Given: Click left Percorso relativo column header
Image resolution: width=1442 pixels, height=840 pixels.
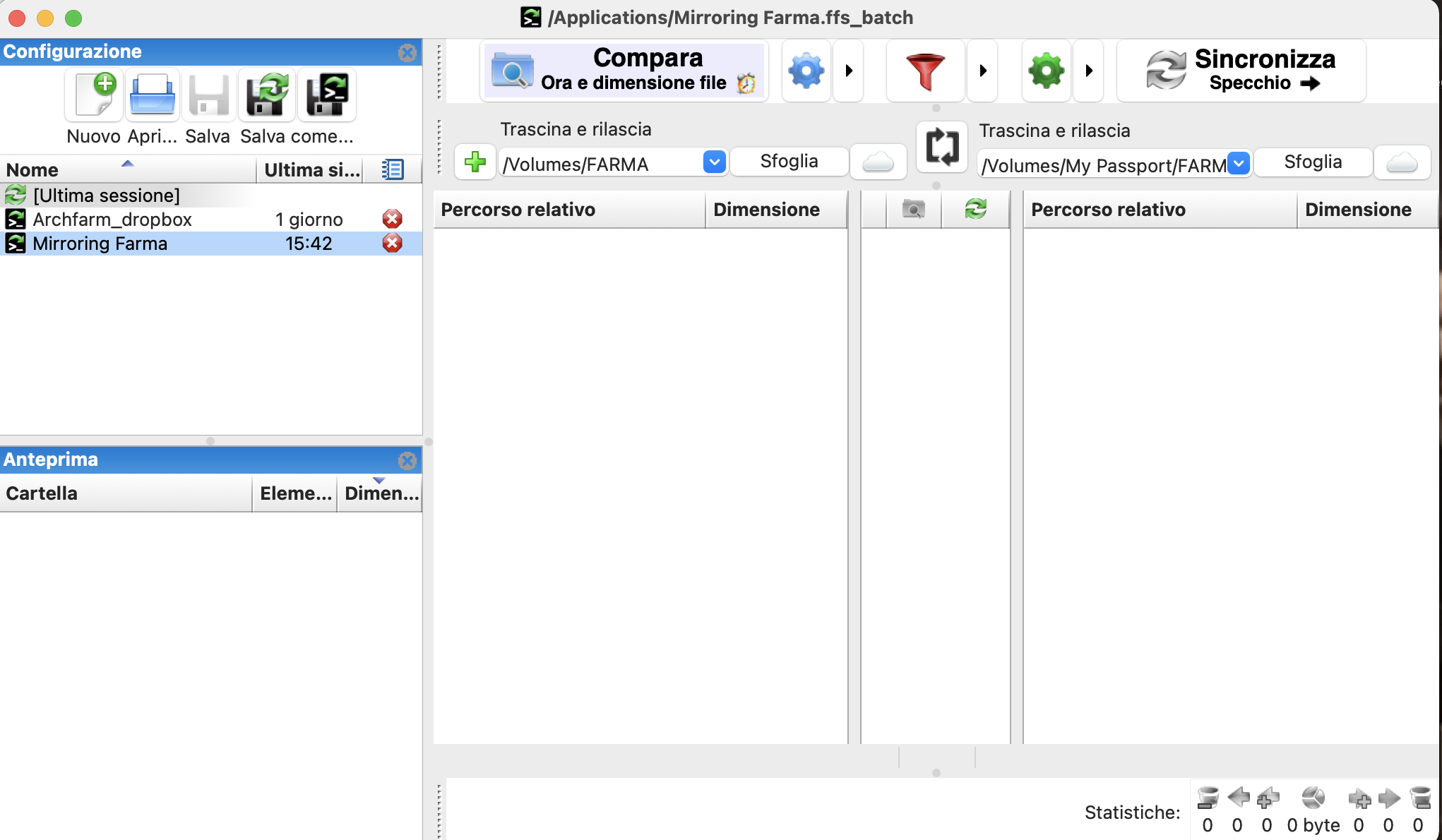Looking at the screenshot, I should [x=569, y=210].
